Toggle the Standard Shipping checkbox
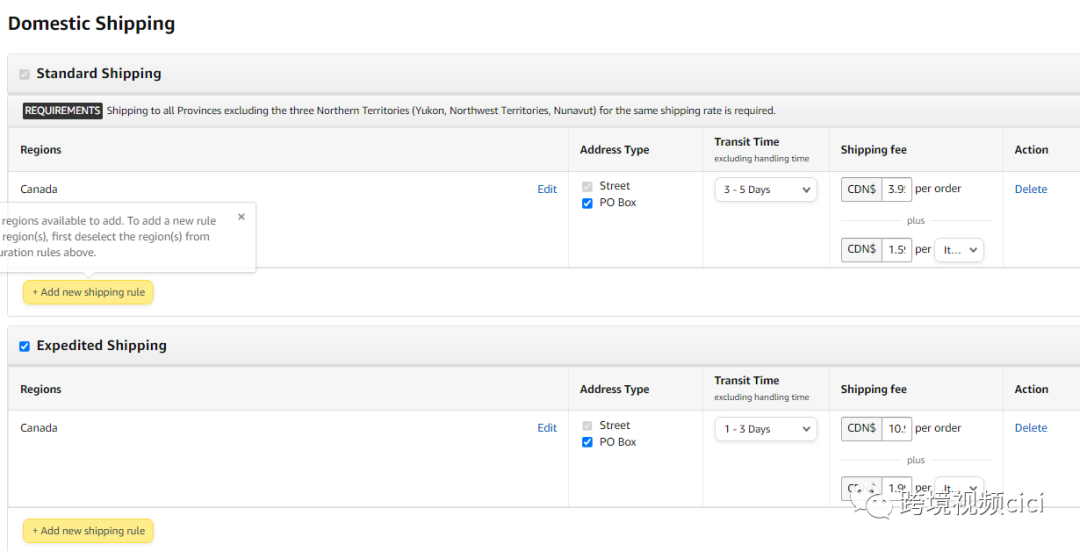This screenshot has width=1080, height=551. coord(24,74)
